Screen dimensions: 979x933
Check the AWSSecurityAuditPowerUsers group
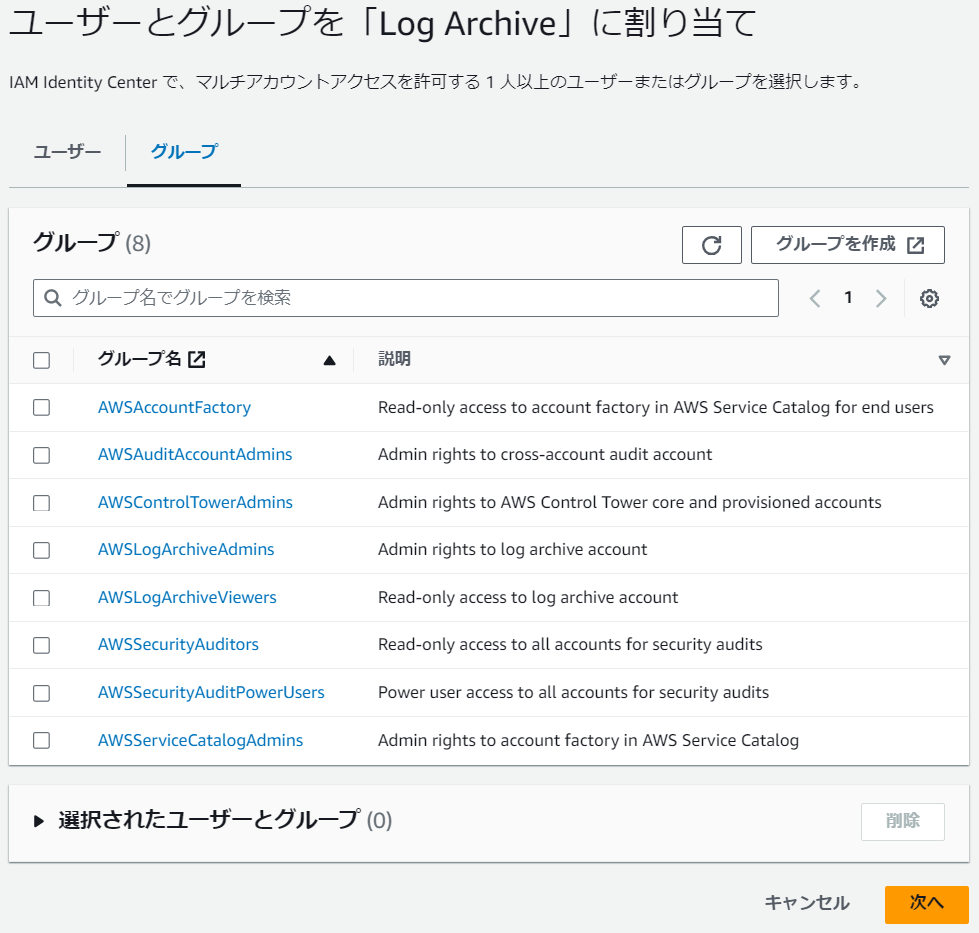tap(41, 693)
